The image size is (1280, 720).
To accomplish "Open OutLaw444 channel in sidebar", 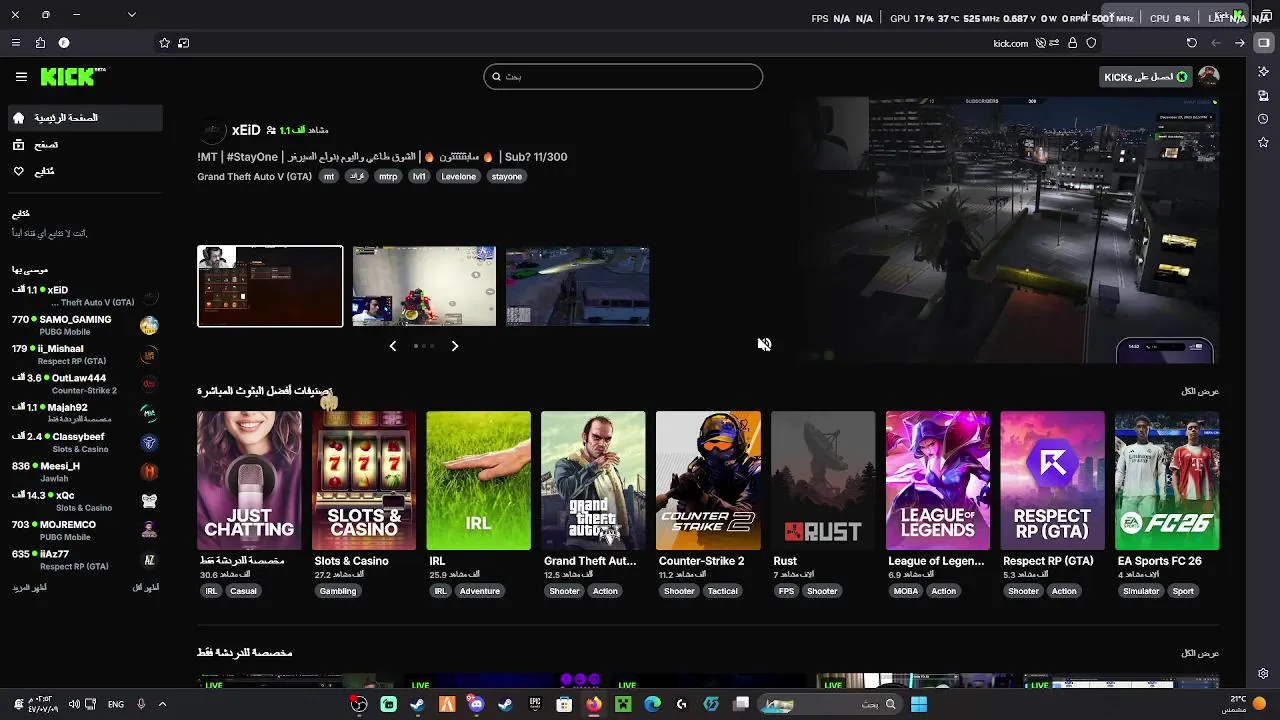I will (x=85, y=384).
